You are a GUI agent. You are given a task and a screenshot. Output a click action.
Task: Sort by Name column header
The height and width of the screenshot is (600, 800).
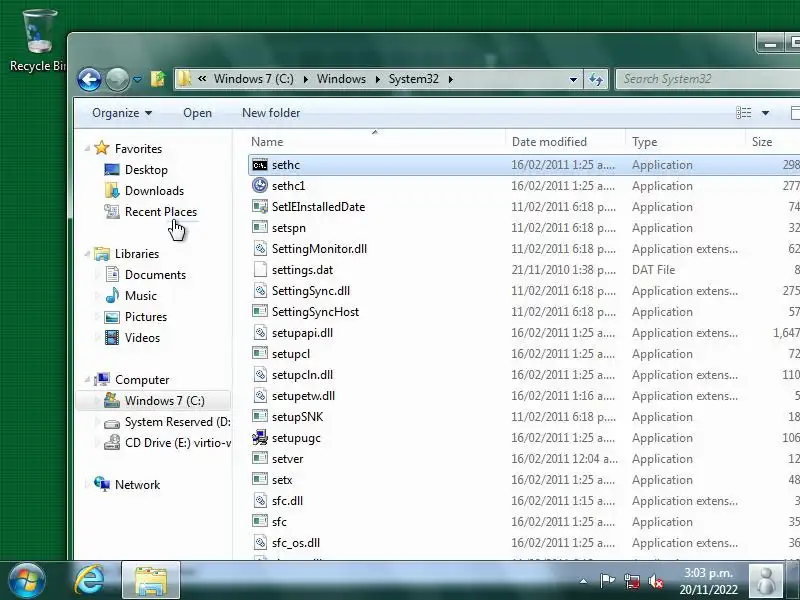click(377, 142)
